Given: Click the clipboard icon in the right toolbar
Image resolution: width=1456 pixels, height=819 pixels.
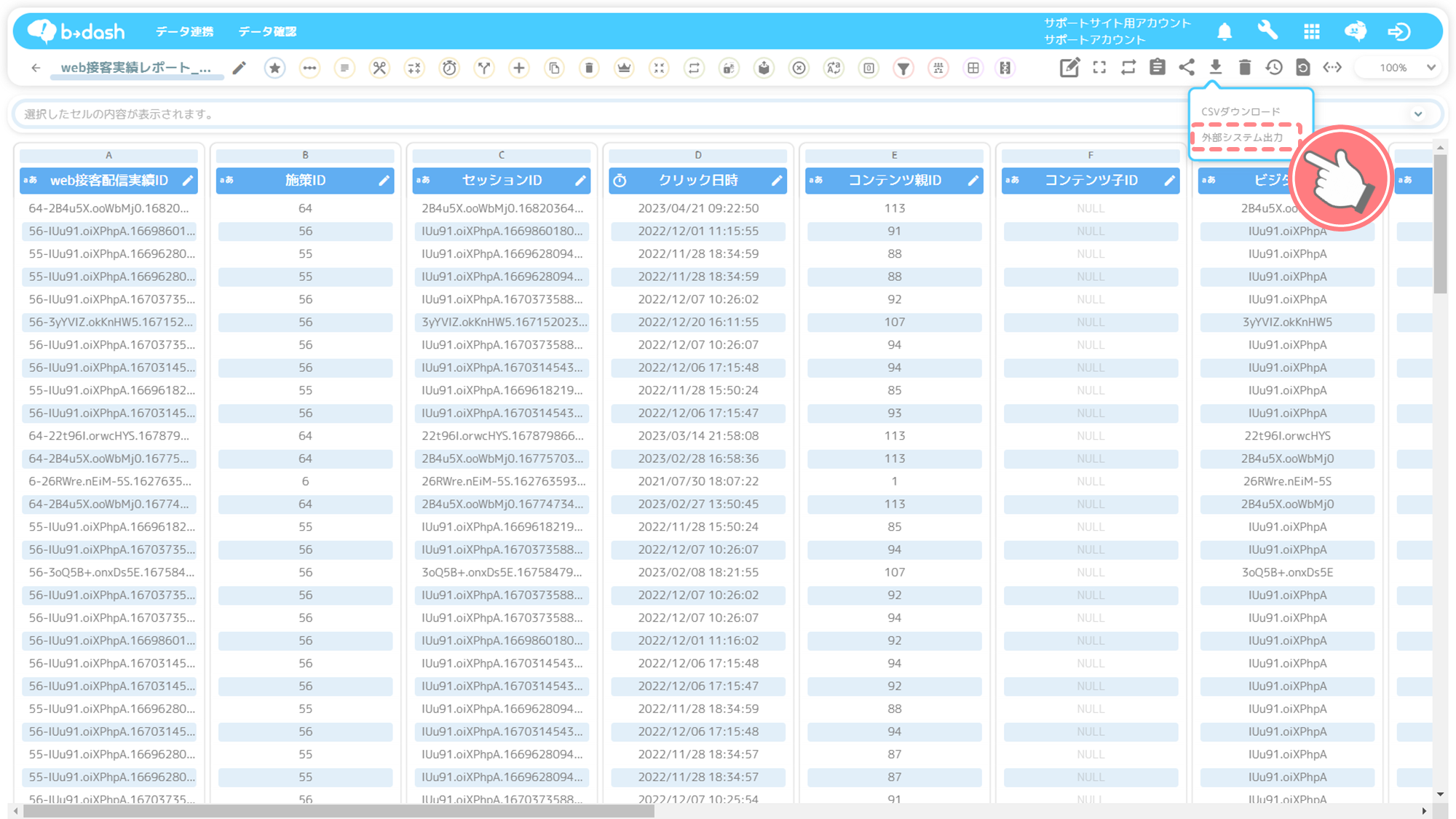Looking at the screenshot, I should (x=1158, y=68).
